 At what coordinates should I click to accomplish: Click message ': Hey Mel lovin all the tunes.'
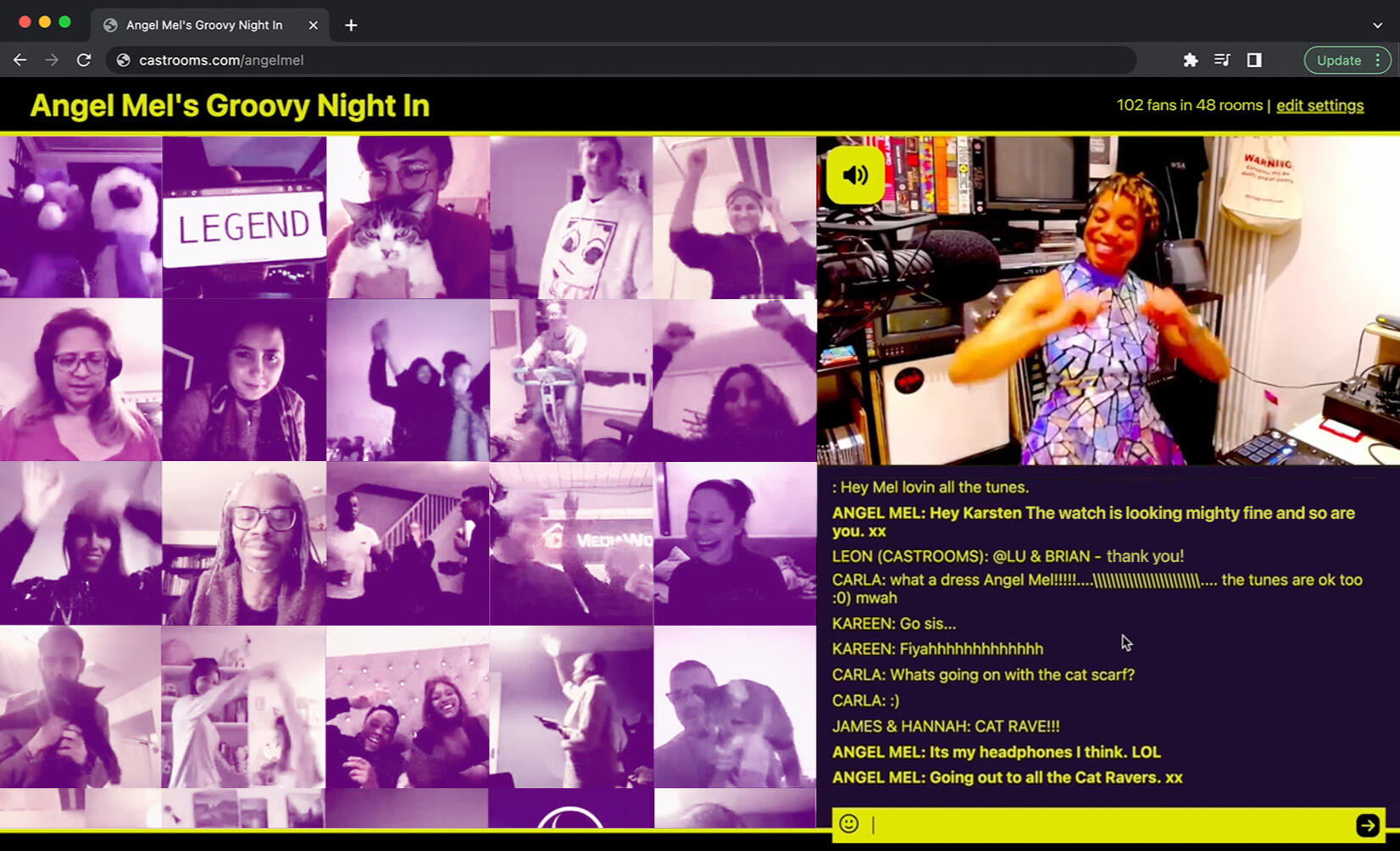pyautogui.click(x=931, y=487)
